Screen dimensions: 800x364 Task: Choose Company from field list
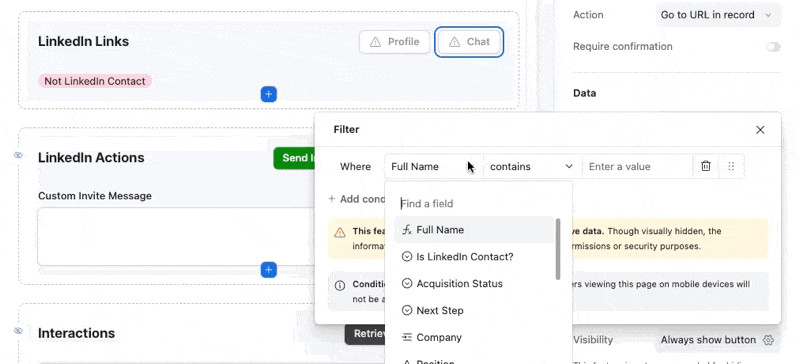474,337
